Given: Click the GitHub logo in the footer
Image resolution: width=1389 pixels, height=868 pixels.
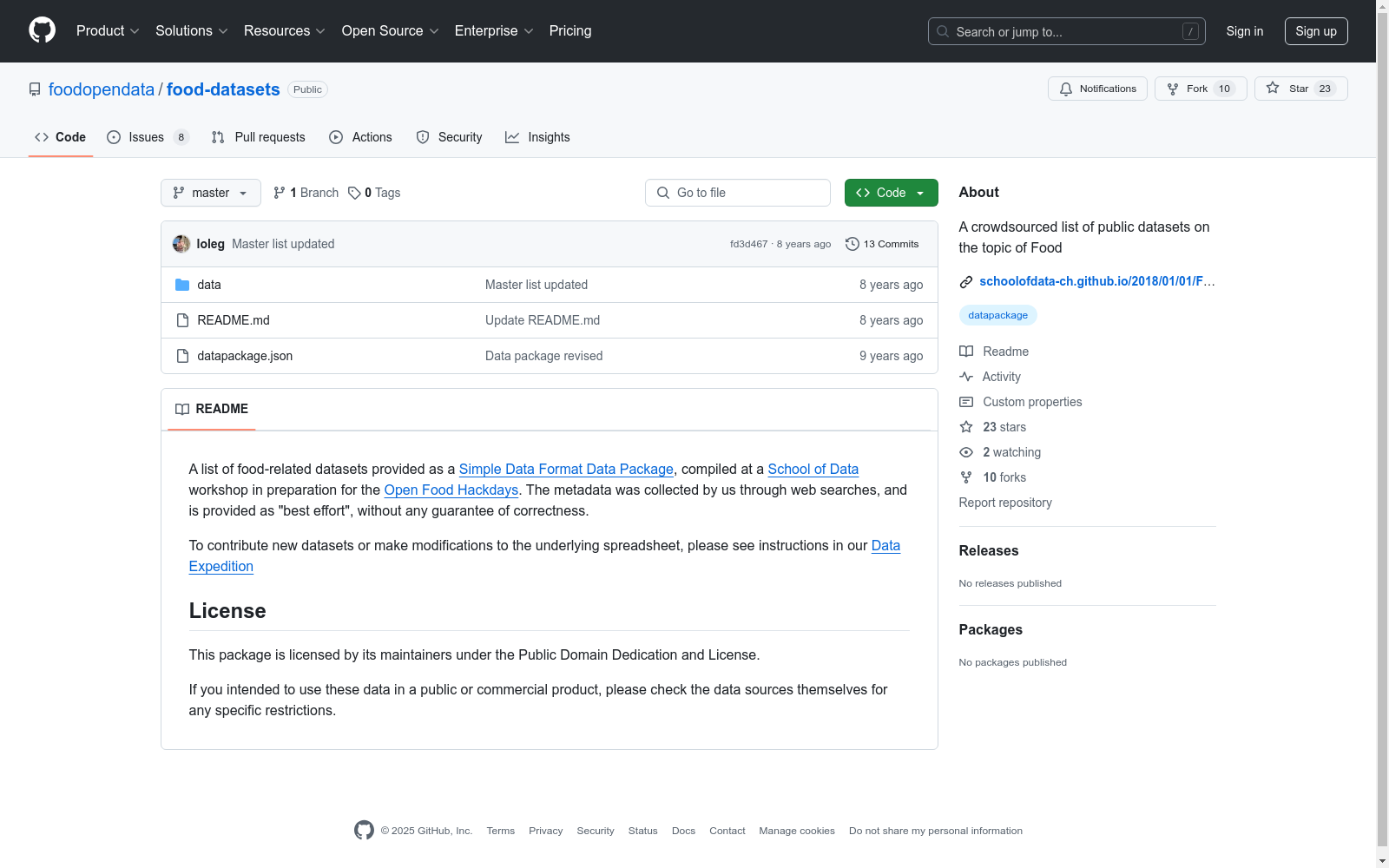Looking at the screenshot, I should click(x=364, y=831).
